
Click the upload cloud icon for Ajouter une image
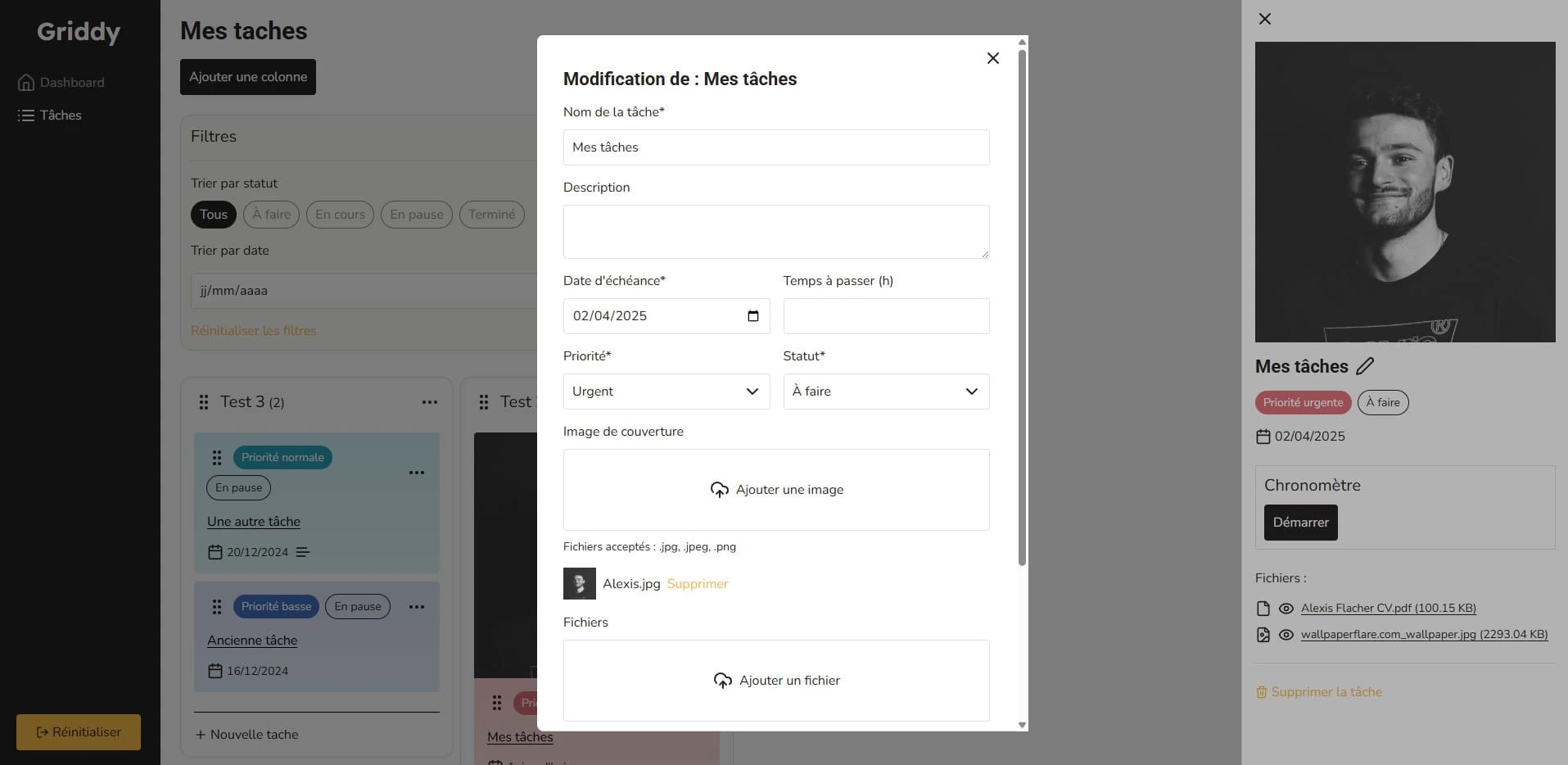[x=719, y=490]
